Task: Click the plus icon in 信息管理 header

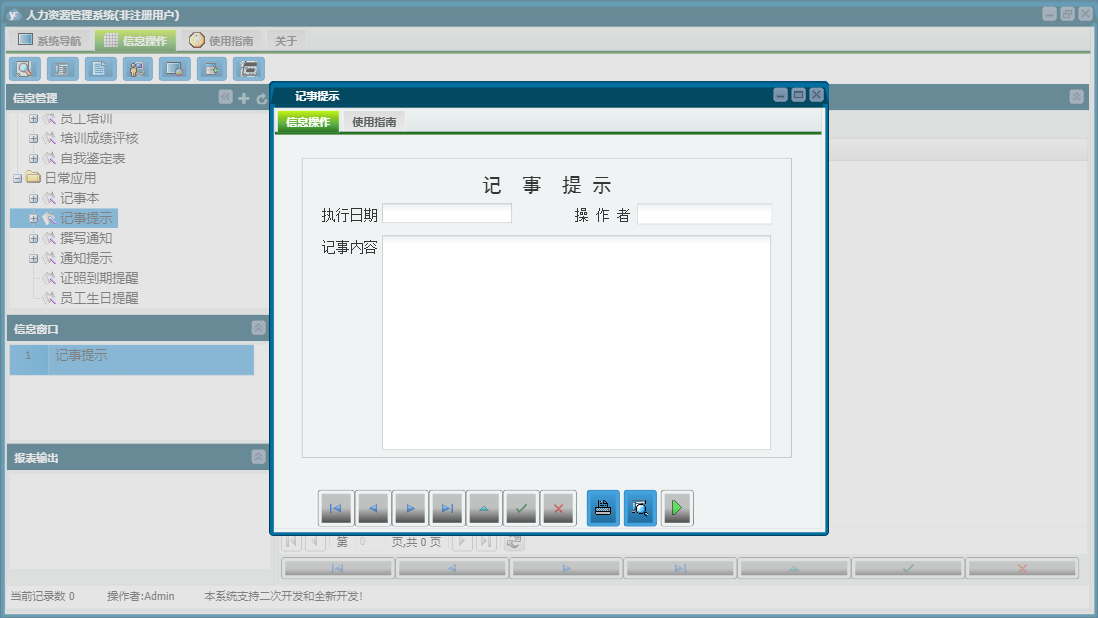Action: 244,98
